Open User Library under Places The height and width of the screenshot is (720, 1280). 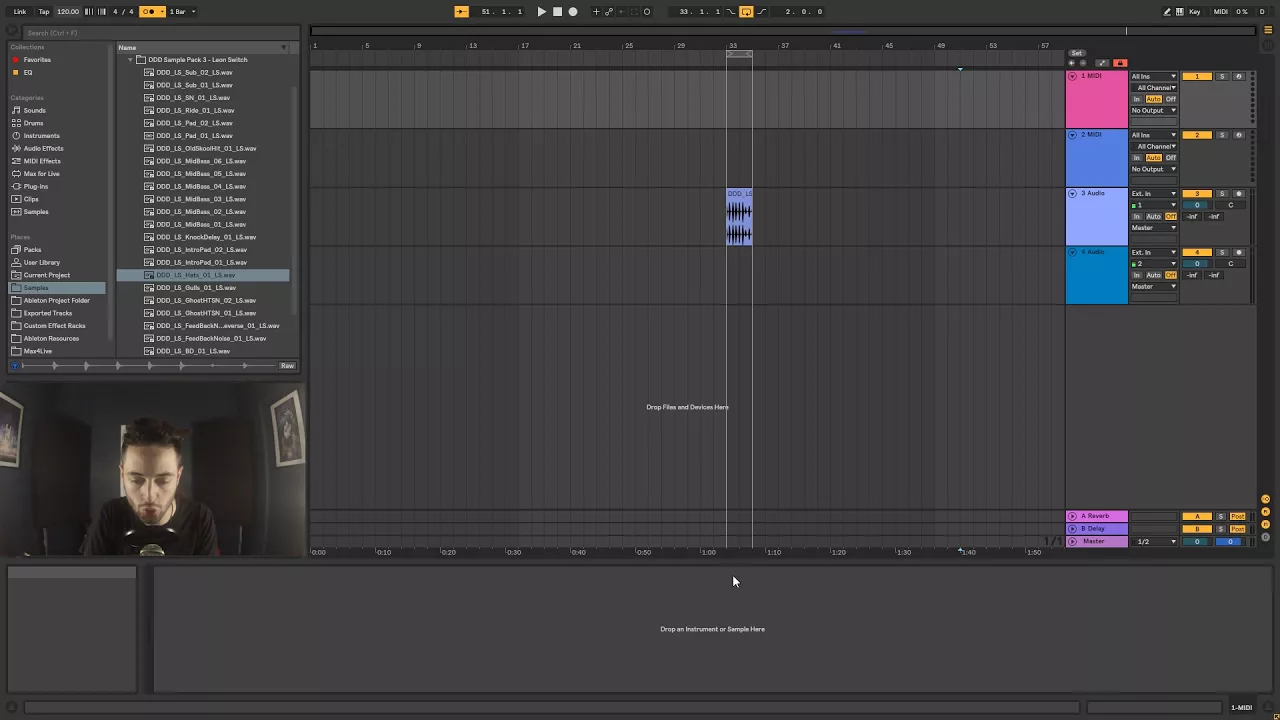41,262
